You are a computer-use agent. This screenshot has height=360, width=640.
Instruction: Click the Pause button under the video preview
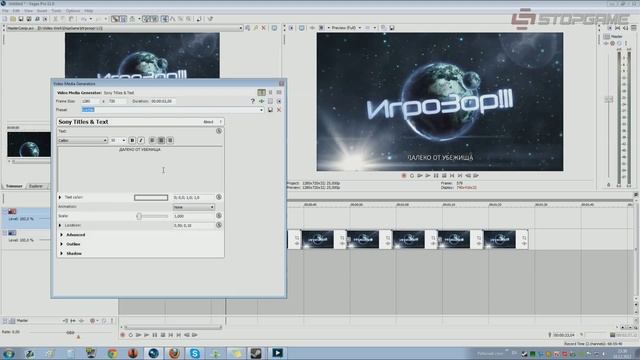436,176
